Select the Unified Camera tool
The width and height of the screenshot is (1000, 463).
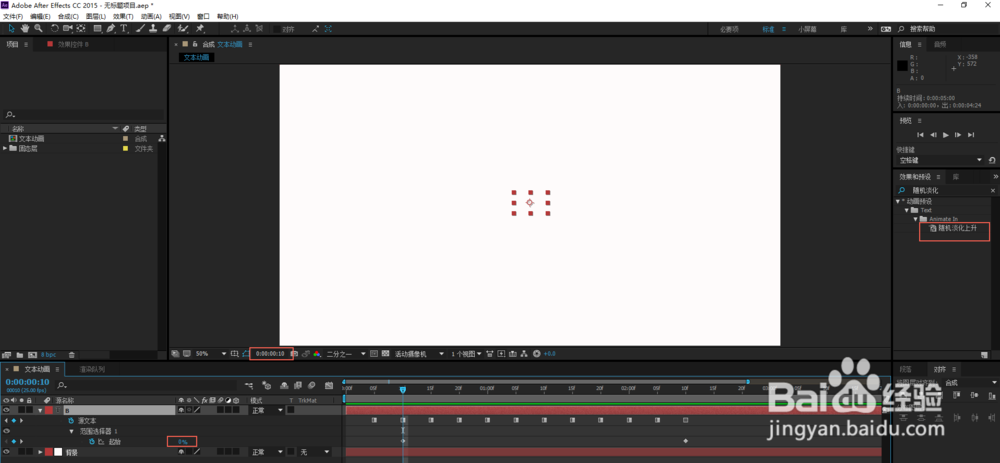pos(68,29)
